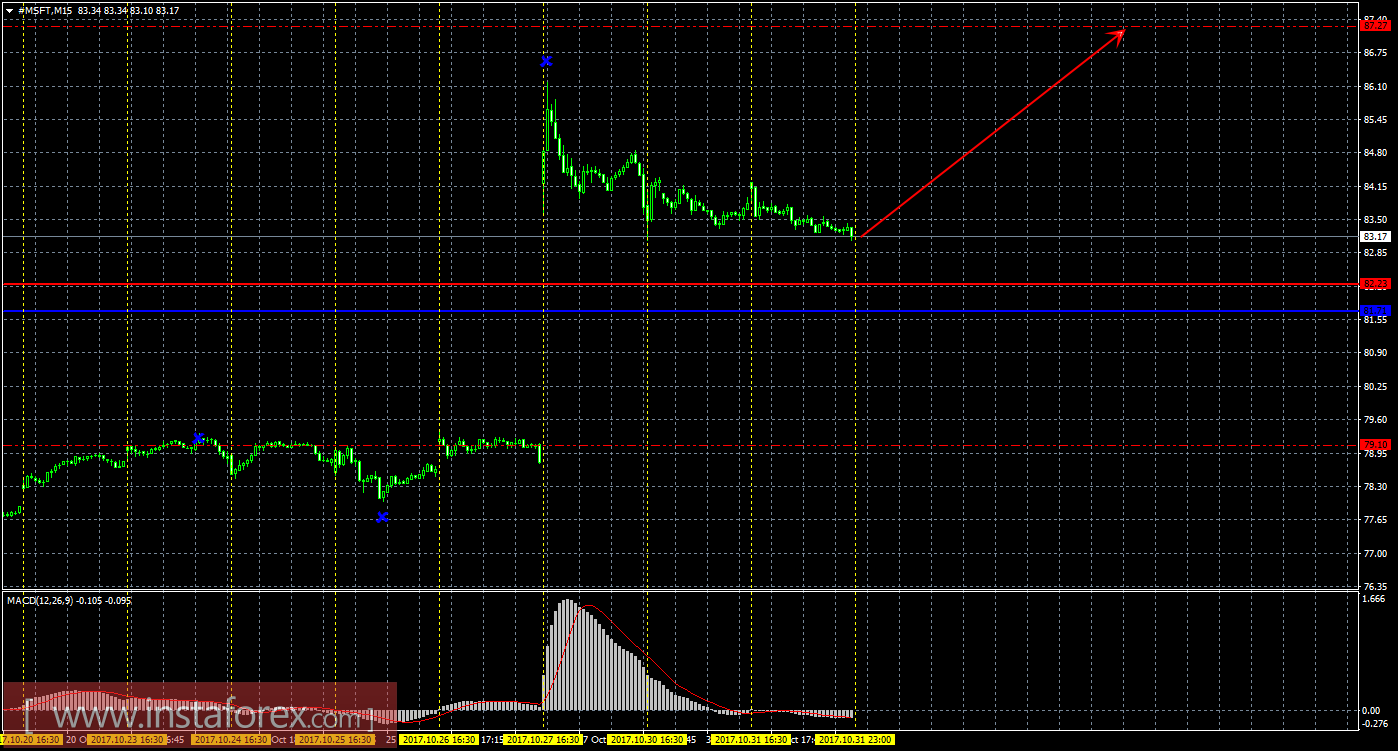Click the red 82.23 price label
This screenshot has height=751, width=1398.
coord(1375,284)
